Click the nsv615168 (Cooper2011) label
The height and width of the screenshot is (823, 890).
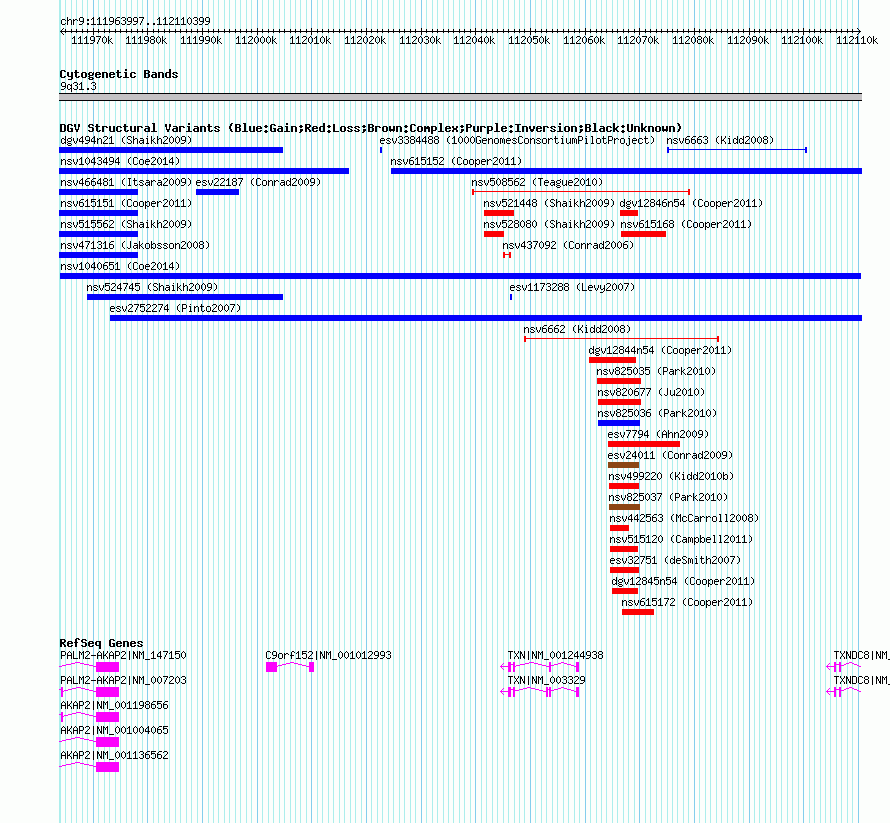686,224
